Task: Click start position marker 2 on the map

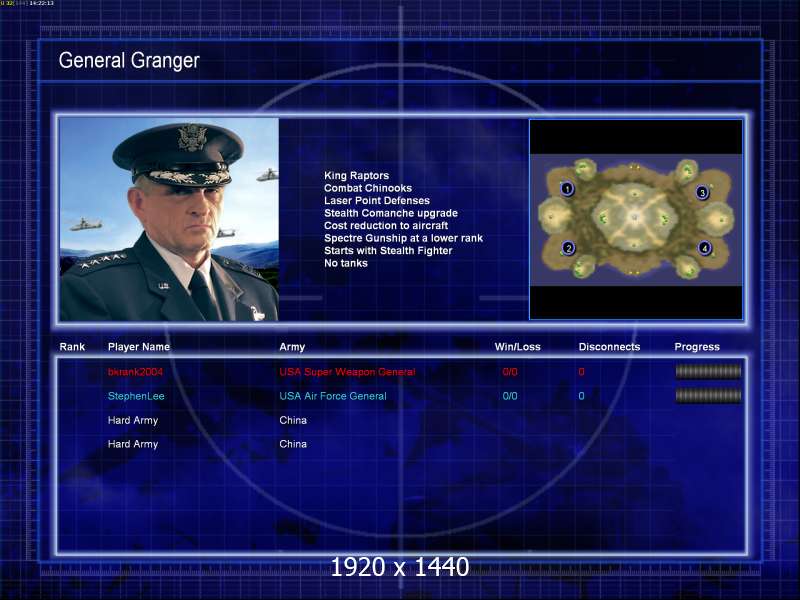Action: (568, 248)
